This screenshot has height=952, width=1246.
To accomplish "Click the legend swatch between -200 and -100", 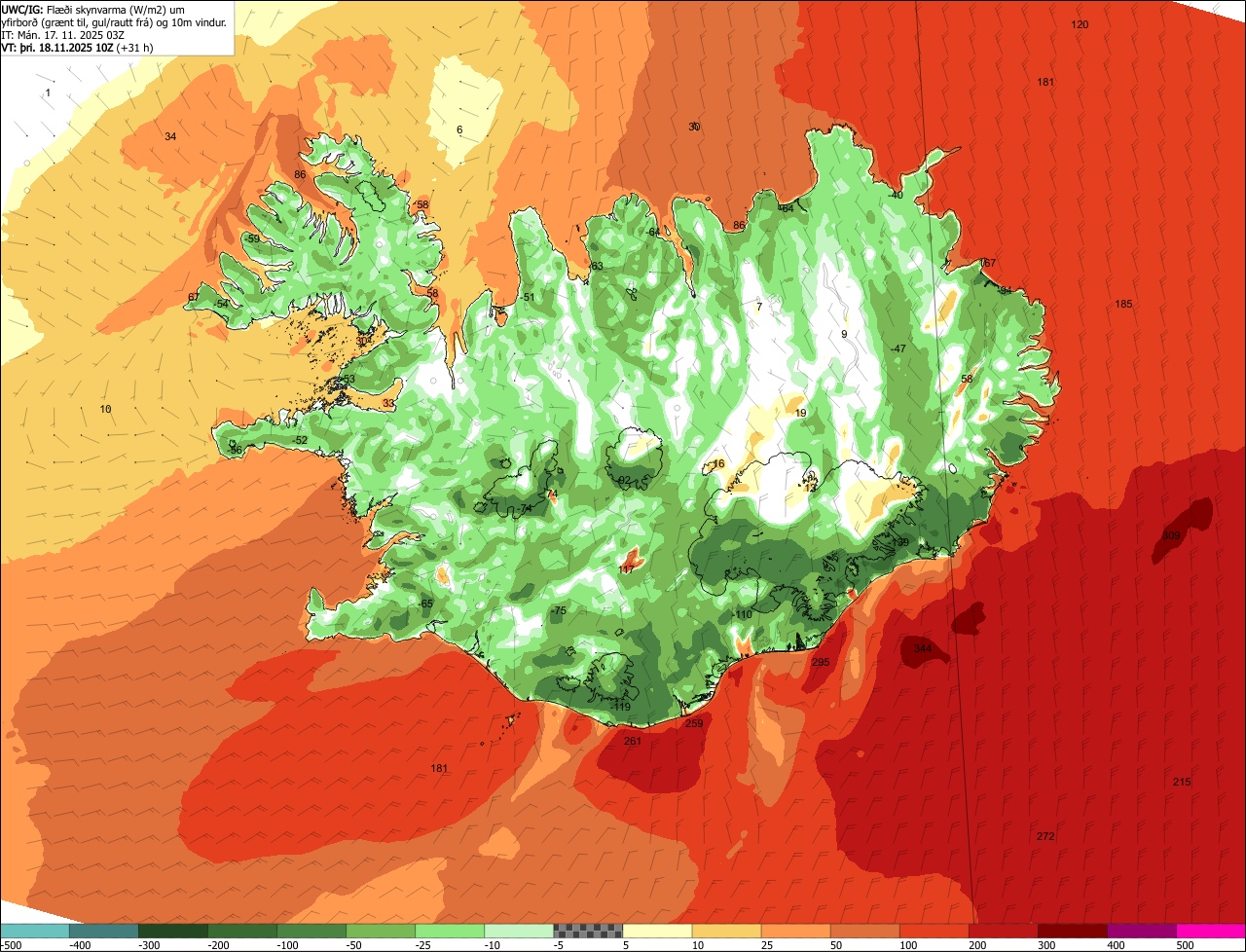I will 242,931.
